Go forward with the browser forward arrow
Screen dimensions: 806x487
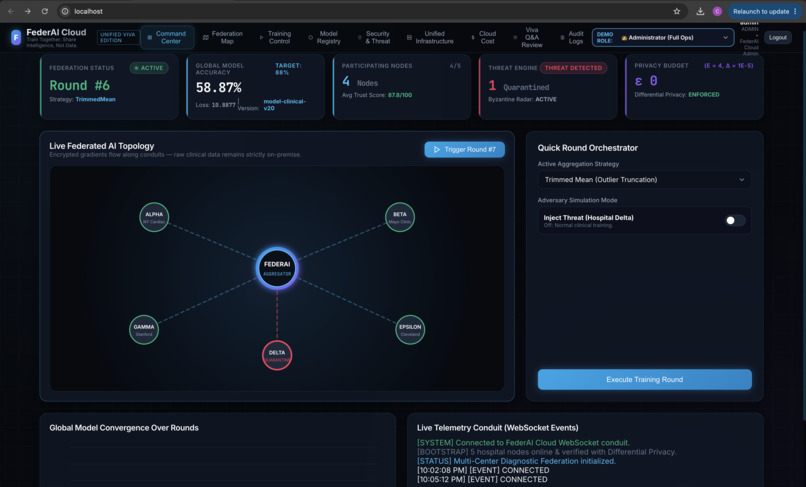[28, 11]
